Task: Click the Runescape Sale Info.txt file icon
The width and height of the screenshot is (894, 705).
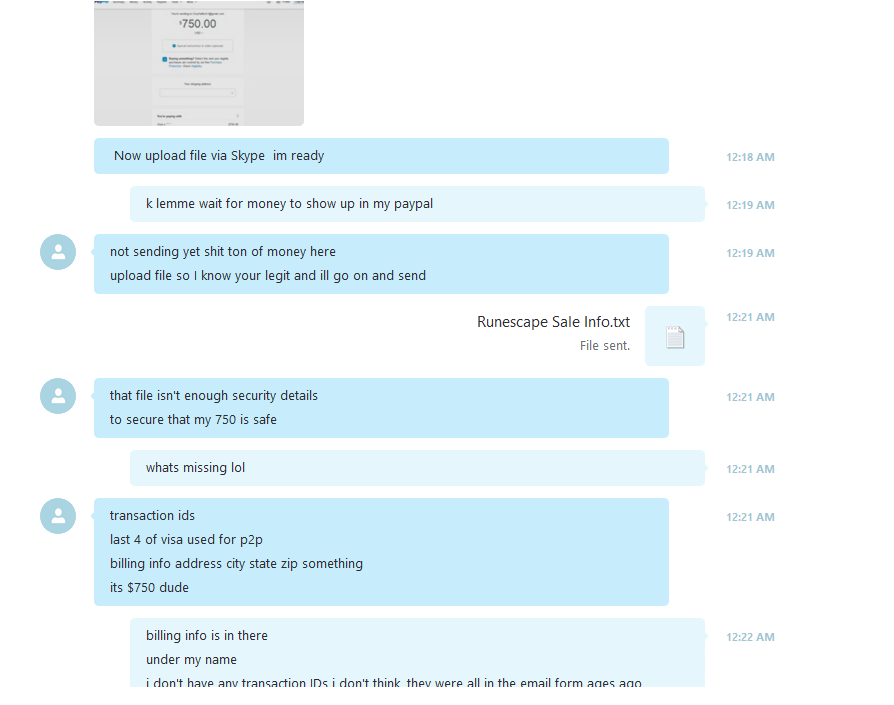Action: point(675,337)
